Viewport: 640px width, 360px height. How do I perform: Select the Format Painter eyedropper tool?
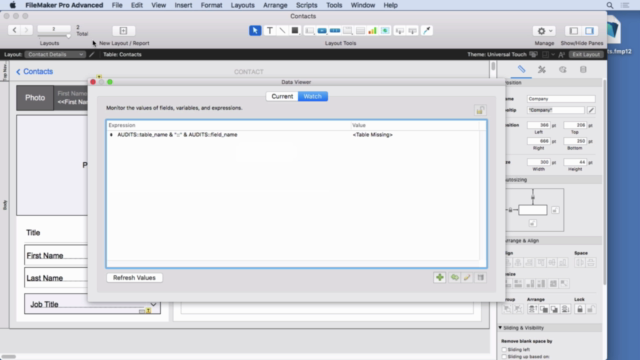point(427,31)
